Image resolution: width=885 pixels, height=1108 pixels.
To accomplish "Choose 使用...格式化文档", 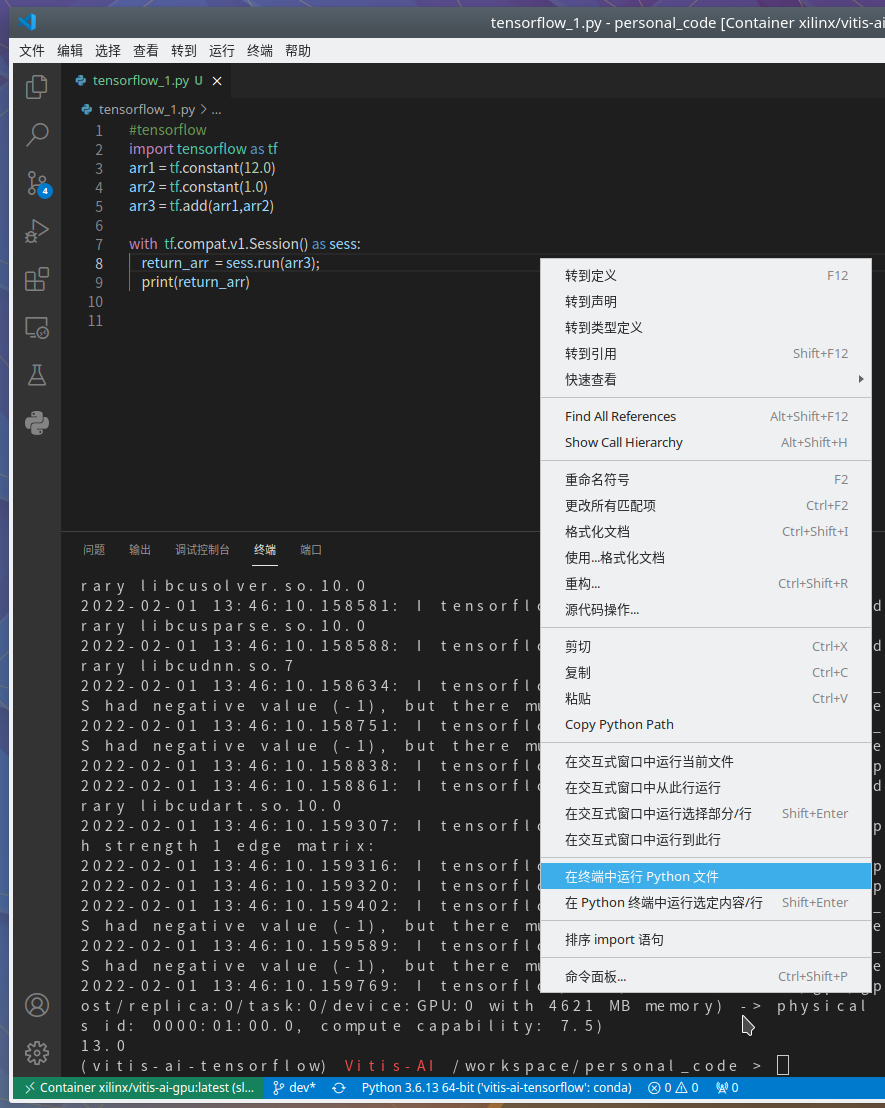I will pos(705,558).
